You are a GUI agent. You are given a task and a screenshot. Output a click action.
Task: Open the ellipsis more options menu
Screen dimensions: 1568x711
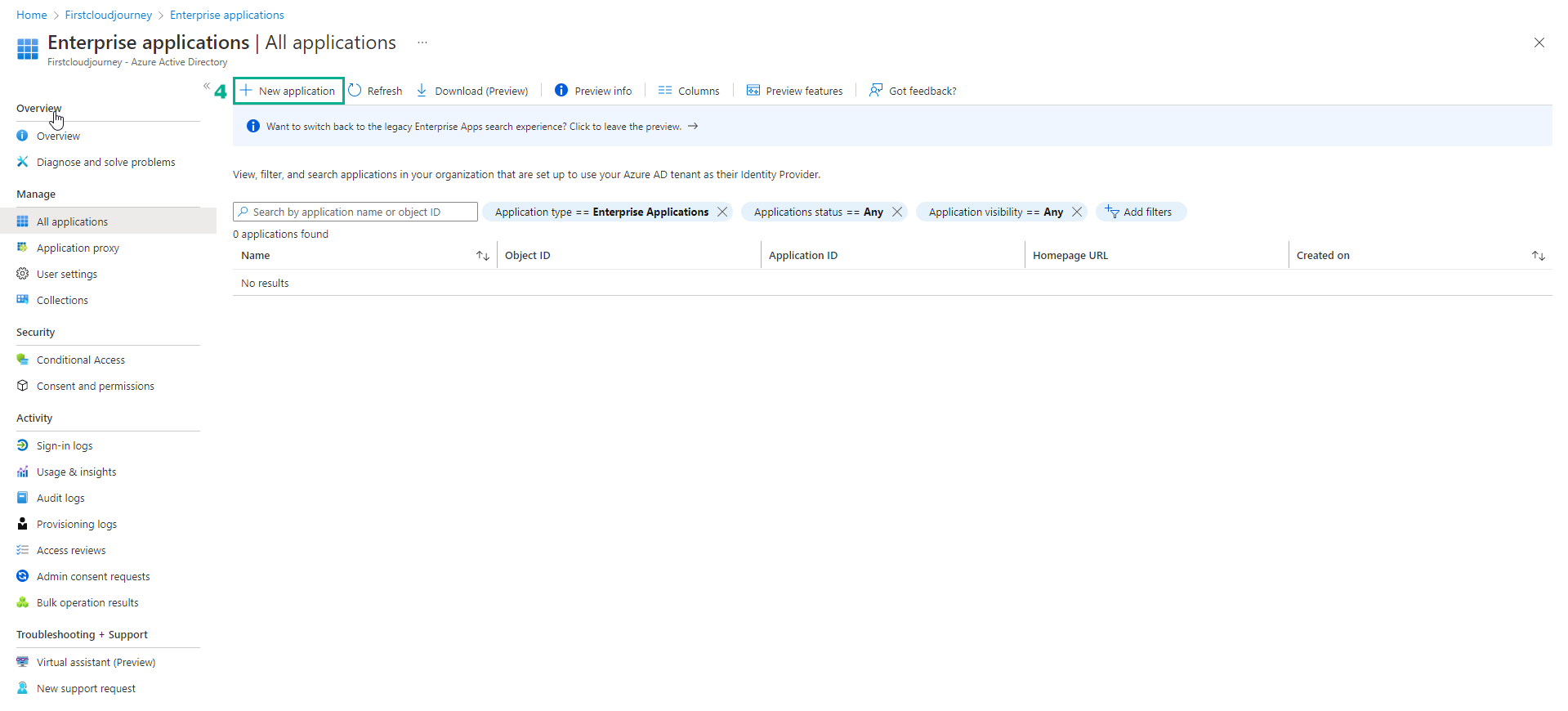click(422, 42)
